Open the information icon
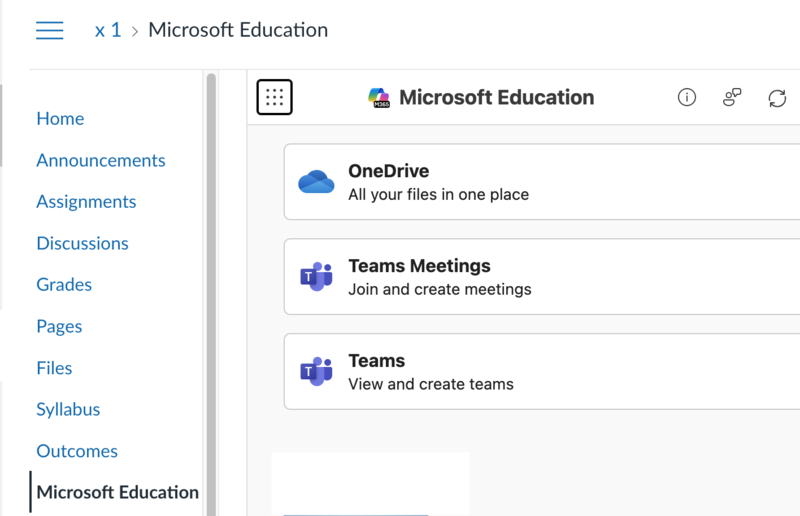Viewport: 800px width, 516px height. pos(686,97)
